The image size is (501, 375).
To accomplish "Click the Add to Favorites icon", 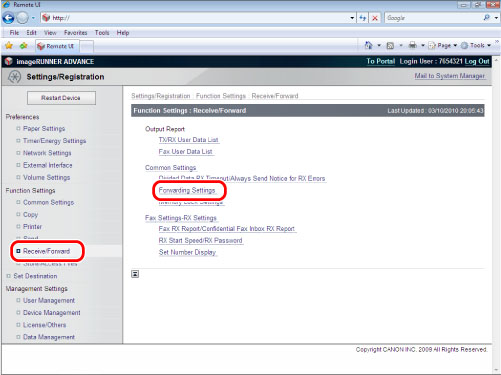I will click(x=23, y=46).
